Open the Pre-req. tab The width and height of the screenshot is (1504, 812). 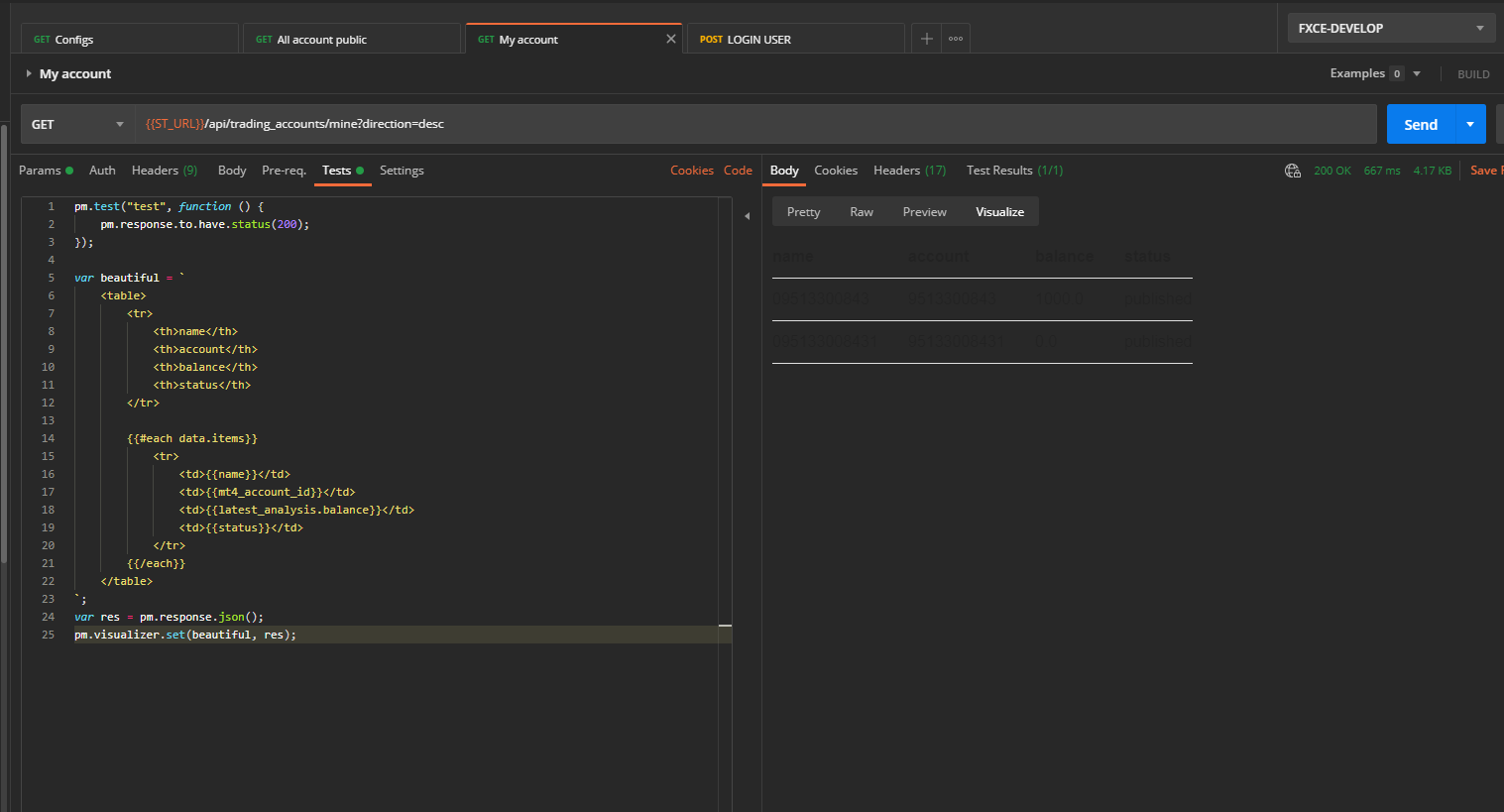pyautogui.click(x=284, y=171)
